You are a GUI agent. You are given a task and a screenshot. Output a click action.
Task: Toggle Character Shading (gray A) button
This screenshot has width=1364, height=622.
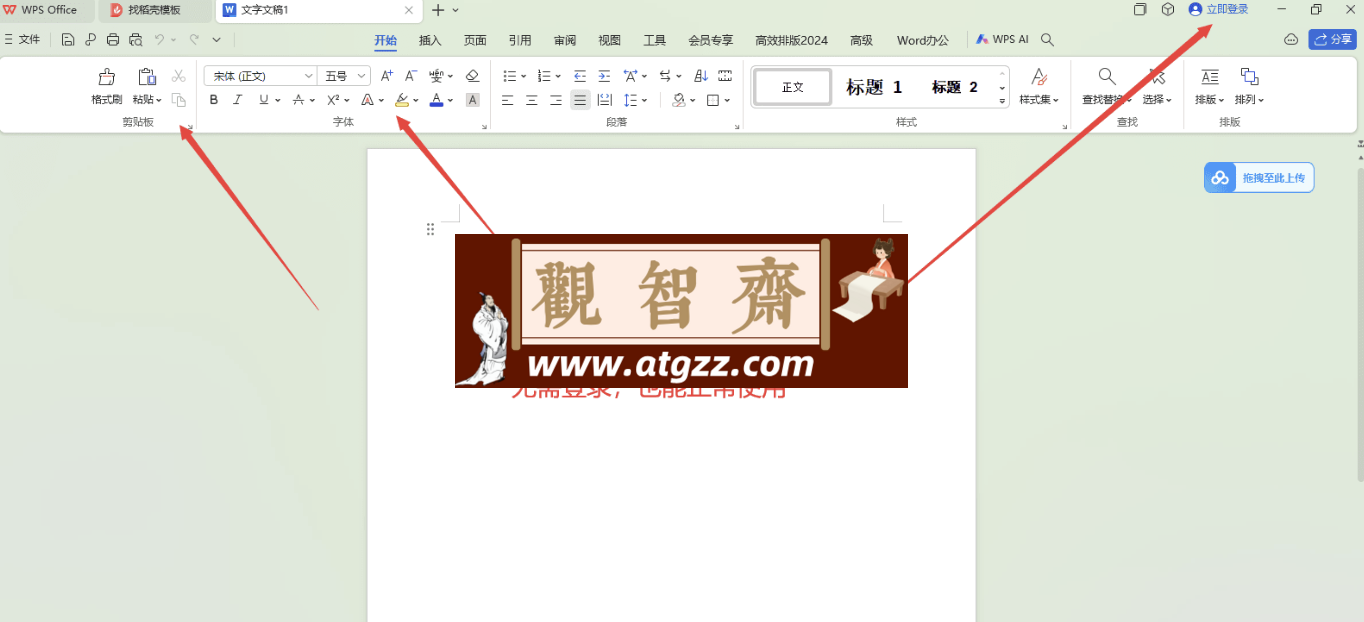[473, 100]
